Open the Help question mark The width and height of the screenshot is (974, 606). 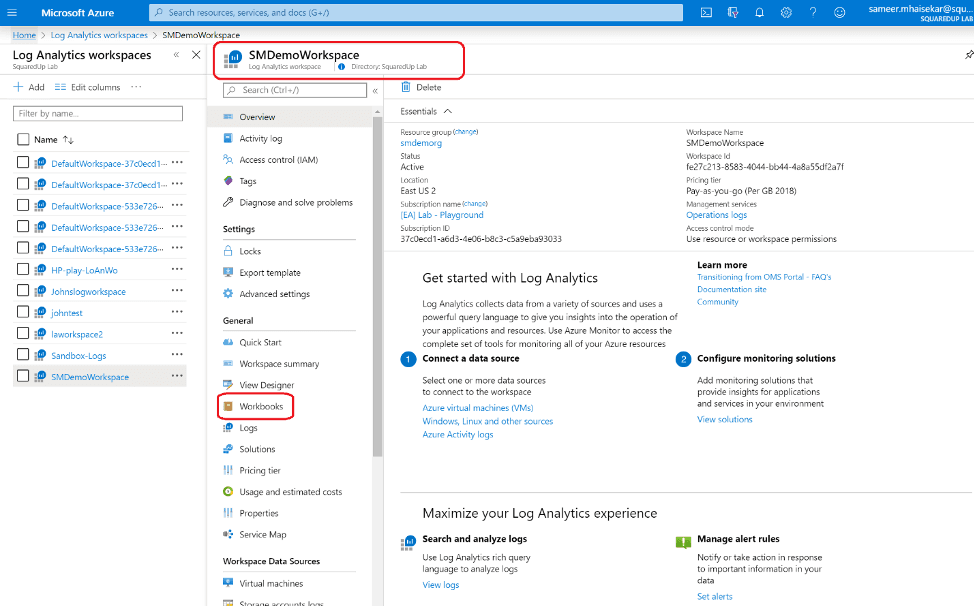[x=812, y=12]
